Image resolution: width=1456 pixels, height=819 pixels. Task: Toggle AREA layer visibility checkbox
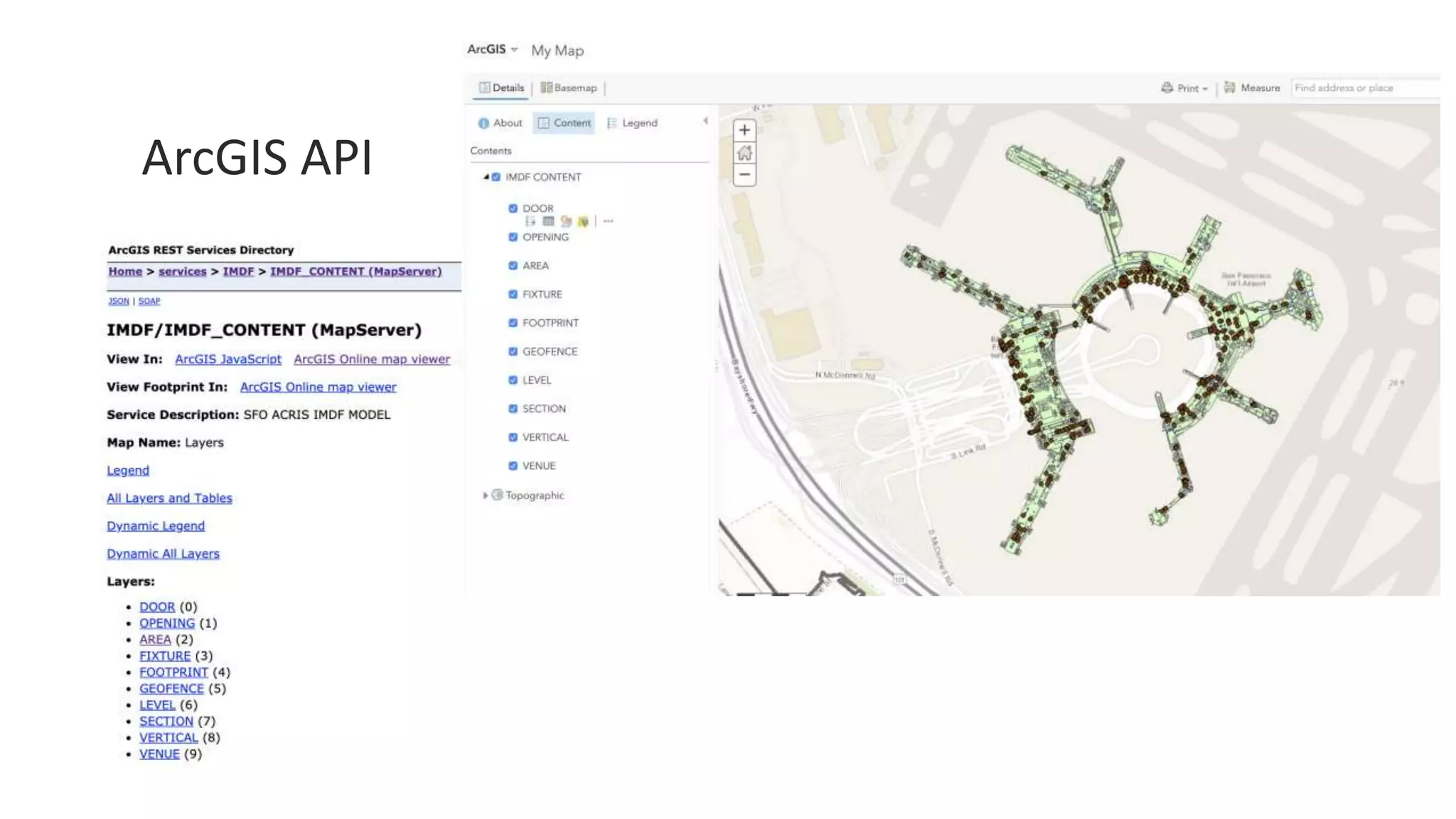(513, 265)
